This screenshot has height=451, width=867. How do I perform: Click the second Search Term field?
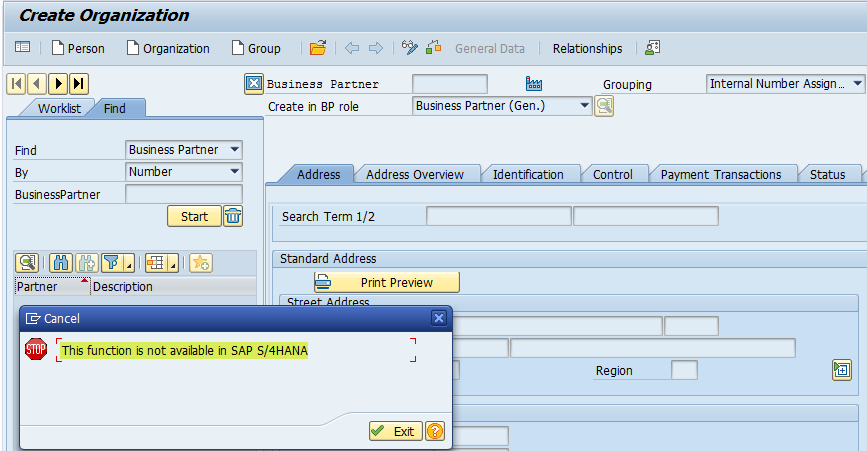tap(646, 216)
